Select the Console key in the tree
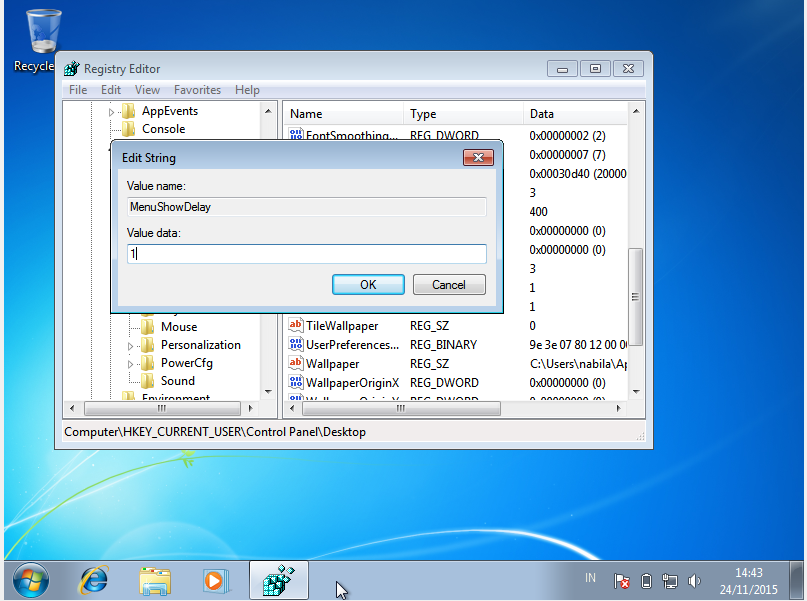 coord(164,129)
